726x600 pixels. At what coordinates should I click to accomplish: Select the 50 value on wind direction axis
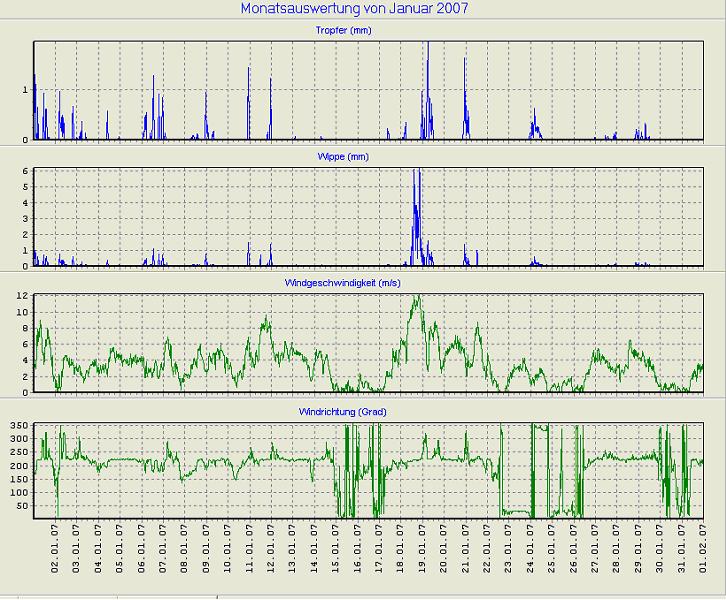22,506
